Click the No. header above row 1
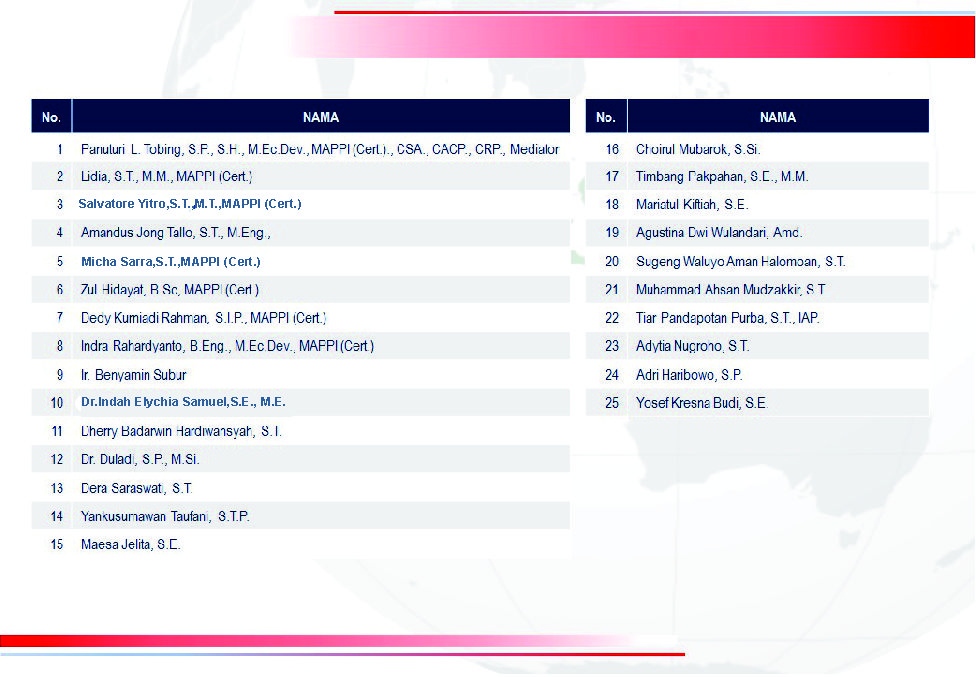 point(51,117)
